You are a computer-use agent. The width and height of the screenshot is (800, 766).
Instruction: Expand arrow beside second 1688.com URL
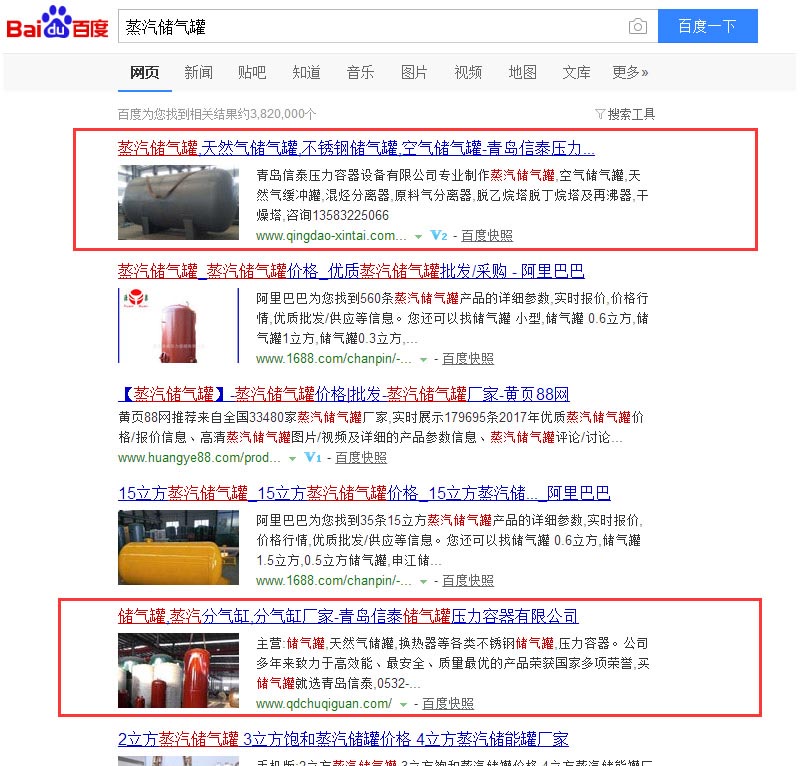click(x=423, y=582)
